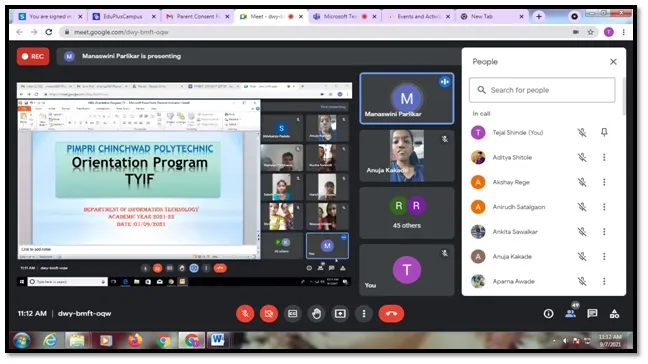This screenshot has height=364, width=648.
Task: Leave the call with red hang-up button
Action: pos(391,314)
